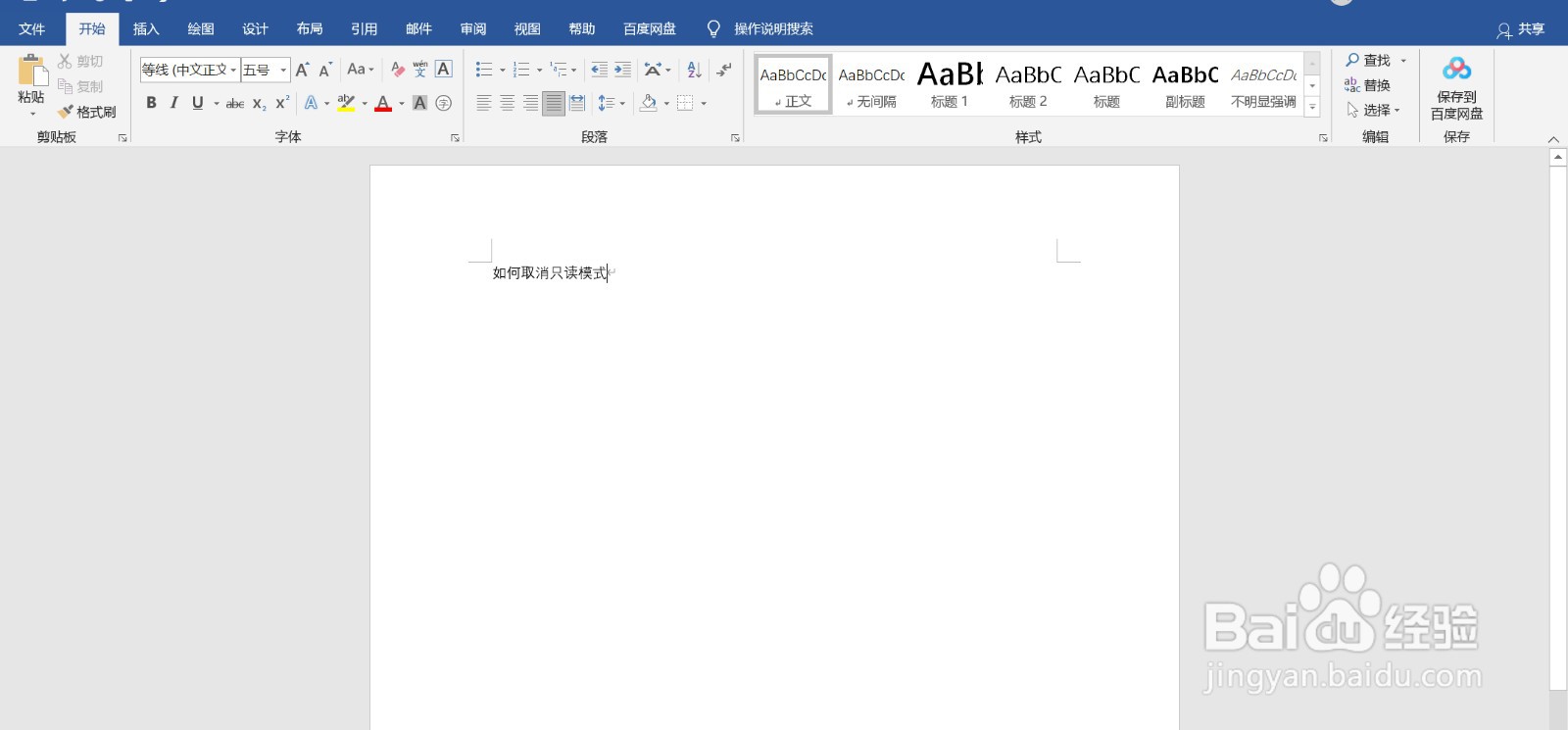The height and width of the screenshot is (730, 1568).
Task: Apply the 标题 1 style
Action: (x=950, y=84)
